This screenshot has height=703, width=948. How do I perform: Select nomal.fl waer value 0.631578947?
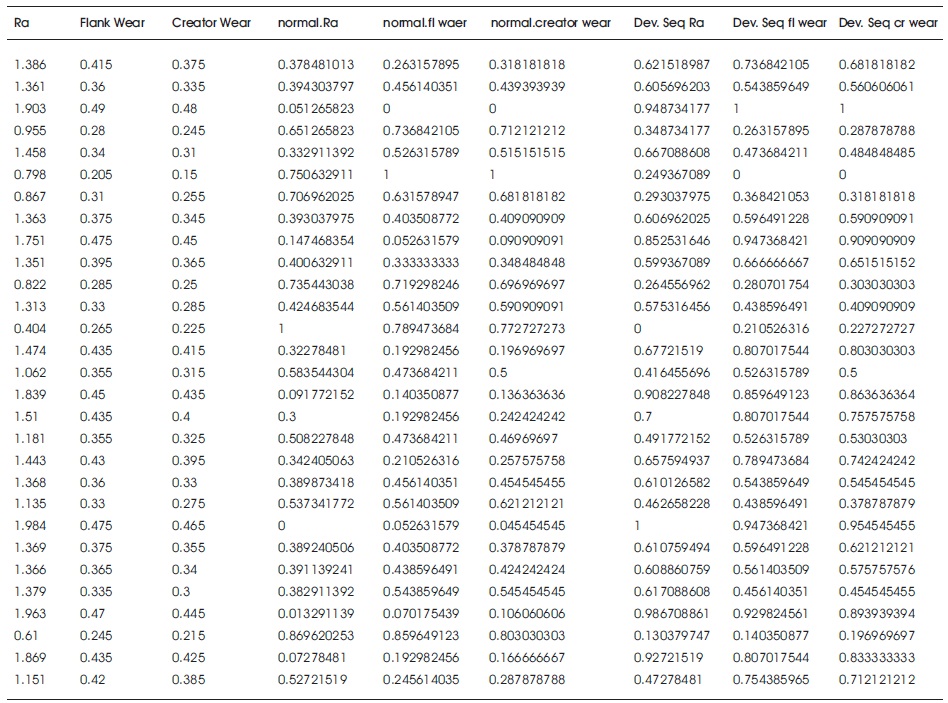click(x=421, y=197)
